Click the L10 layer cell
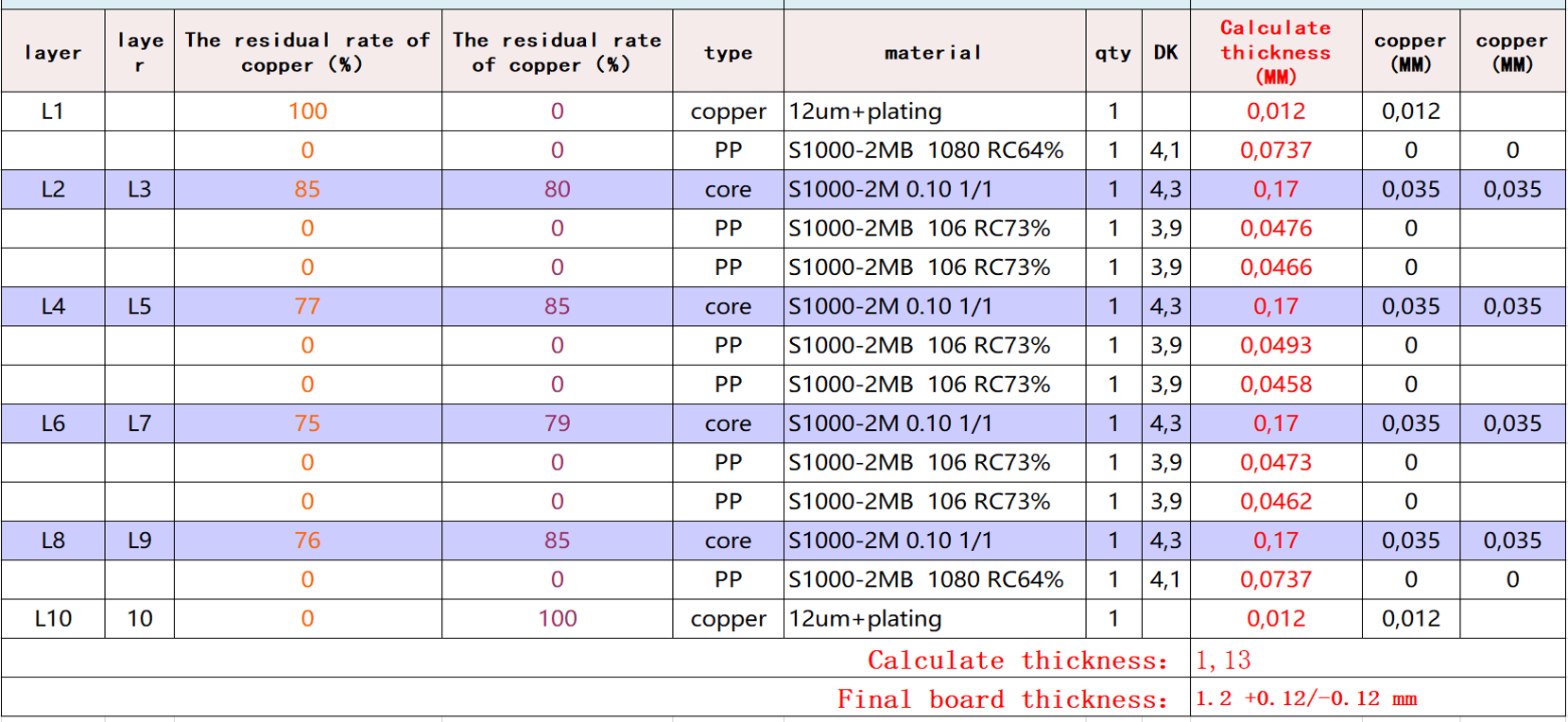The image size is (1568, 722). 53,619
